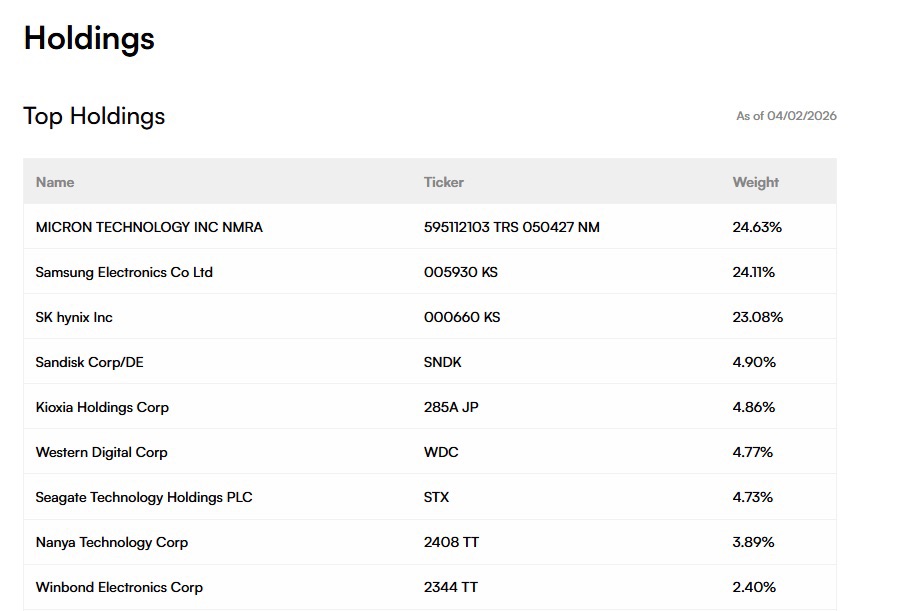
Task: Open Kioxia Holdings Corp entry
Action: [102, 407]
